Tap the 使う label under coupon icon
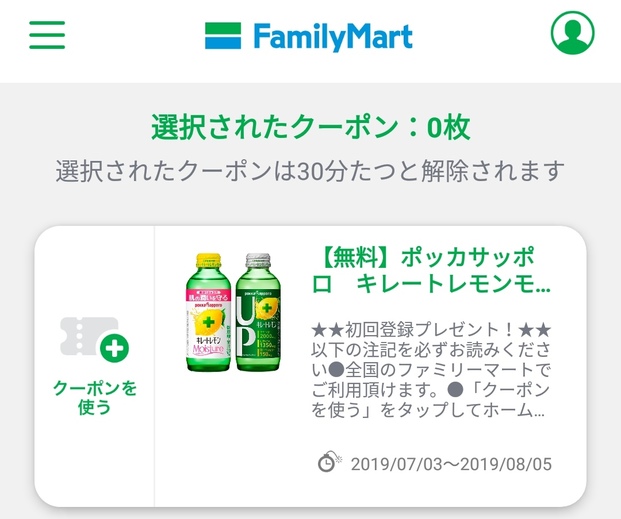621x519 pixels. [94, 407]
